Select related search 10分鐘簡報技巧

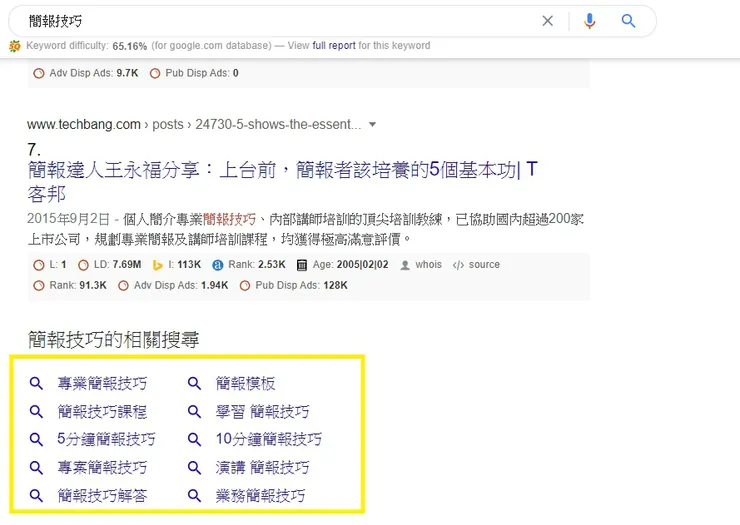269,439
